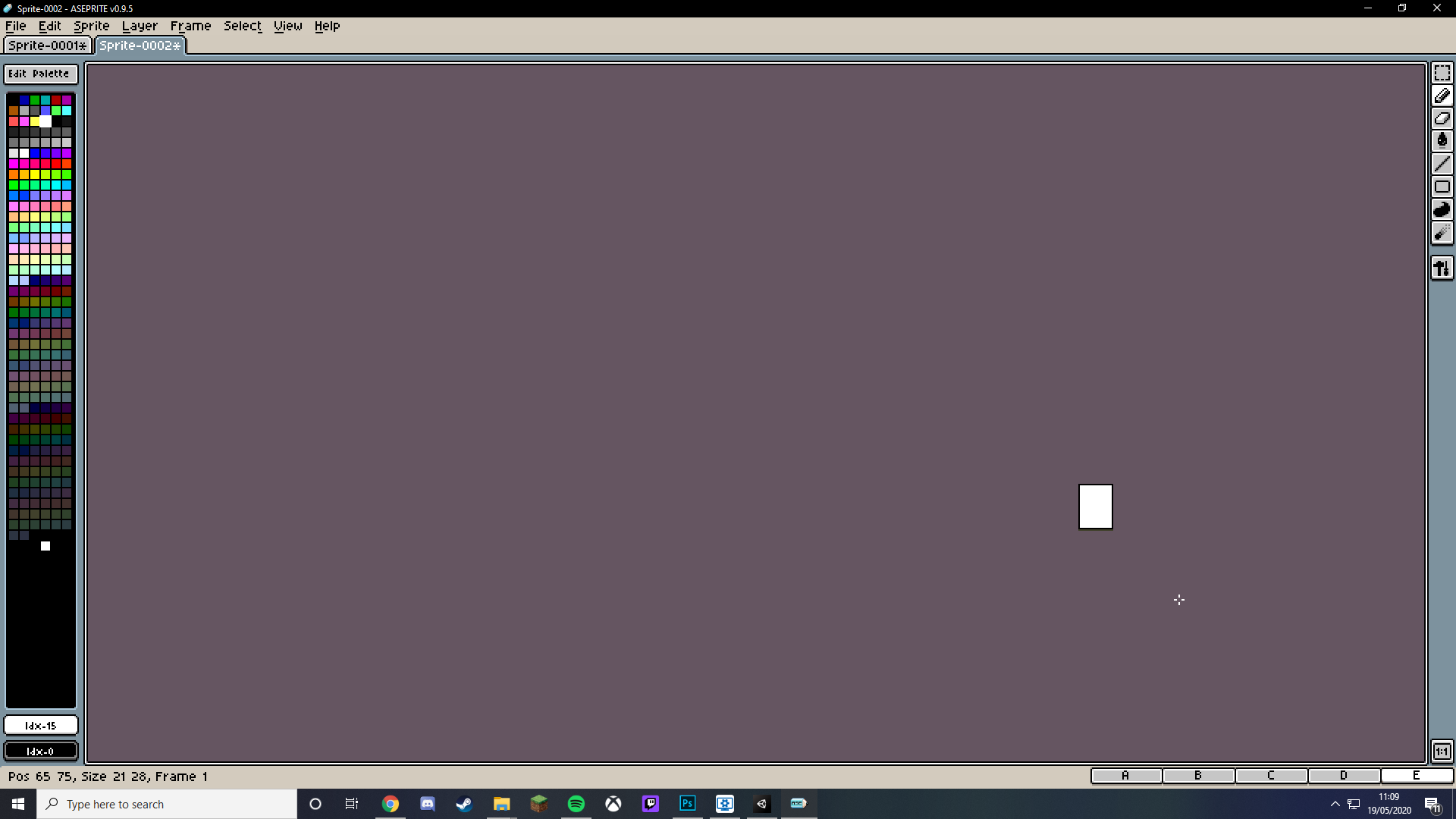Select the Blob contour tool
The height and width of the screenshot is (819, 1456).
(1442, 210)
